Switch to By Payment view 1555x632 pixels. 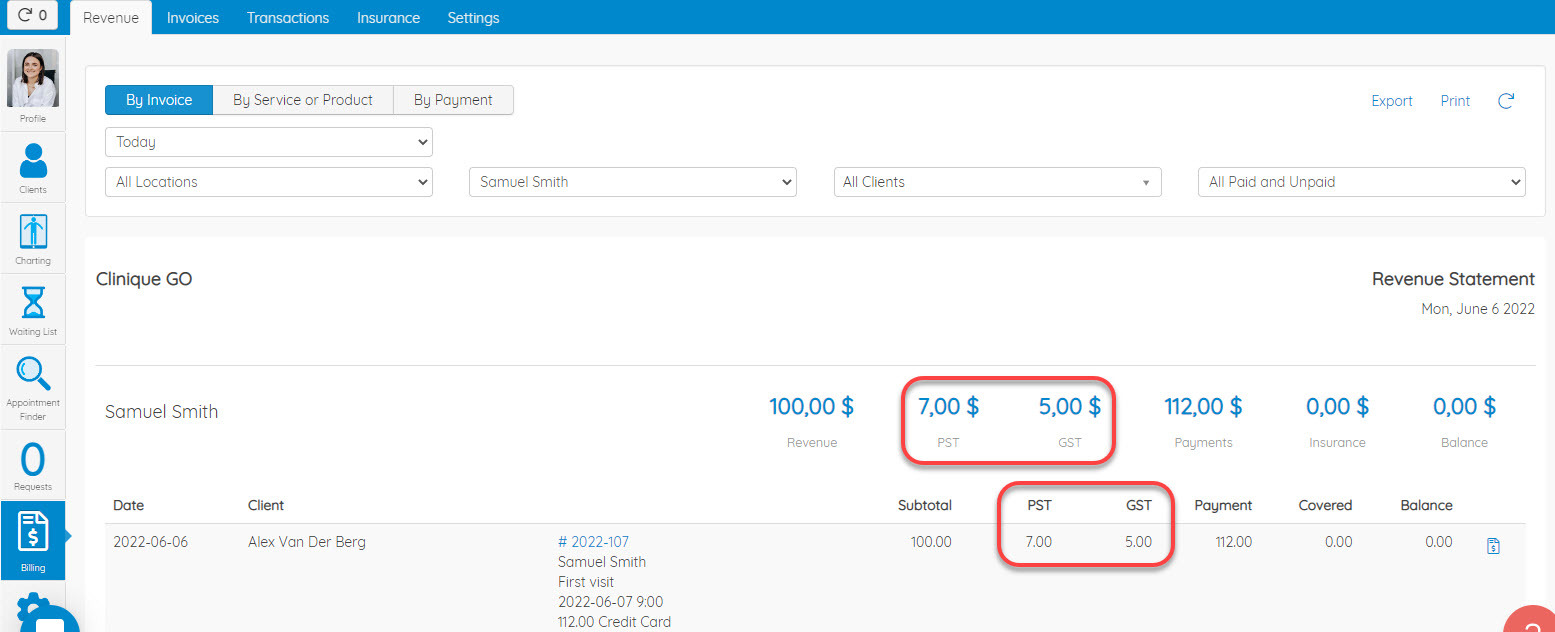(x=453, y=100)
